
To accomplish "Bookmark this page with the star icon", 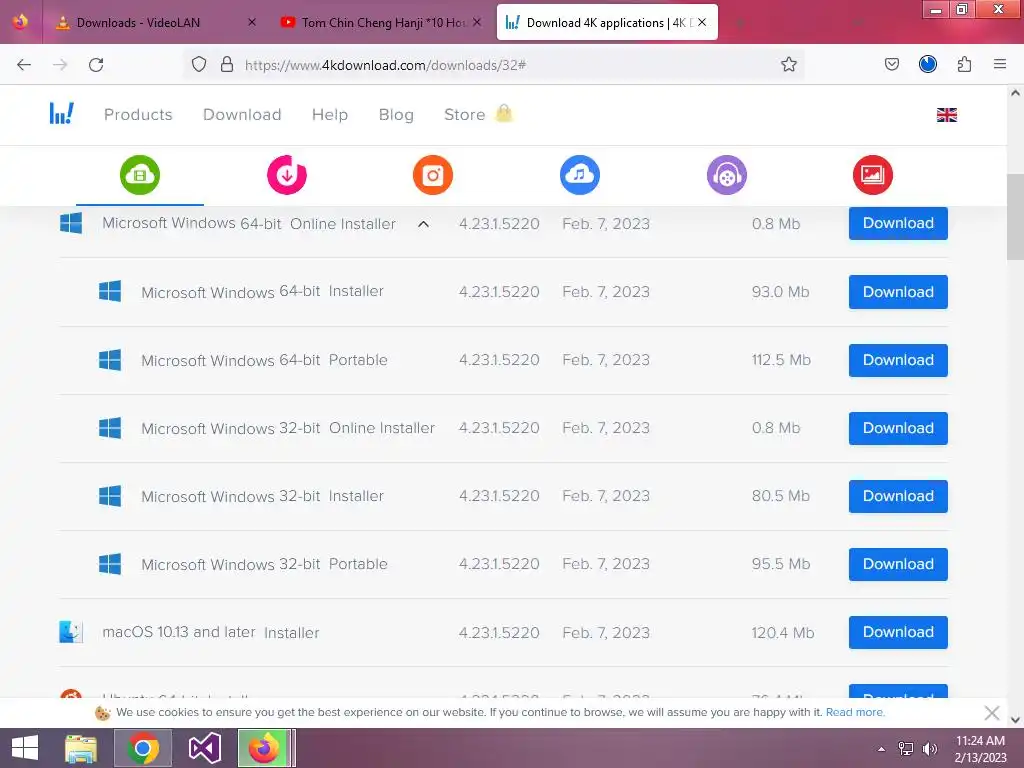I will [x=789, y=64].
